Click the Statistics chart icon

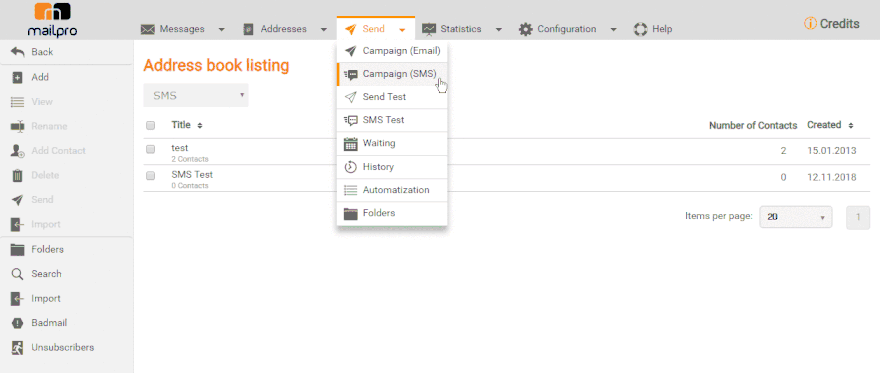429,29
